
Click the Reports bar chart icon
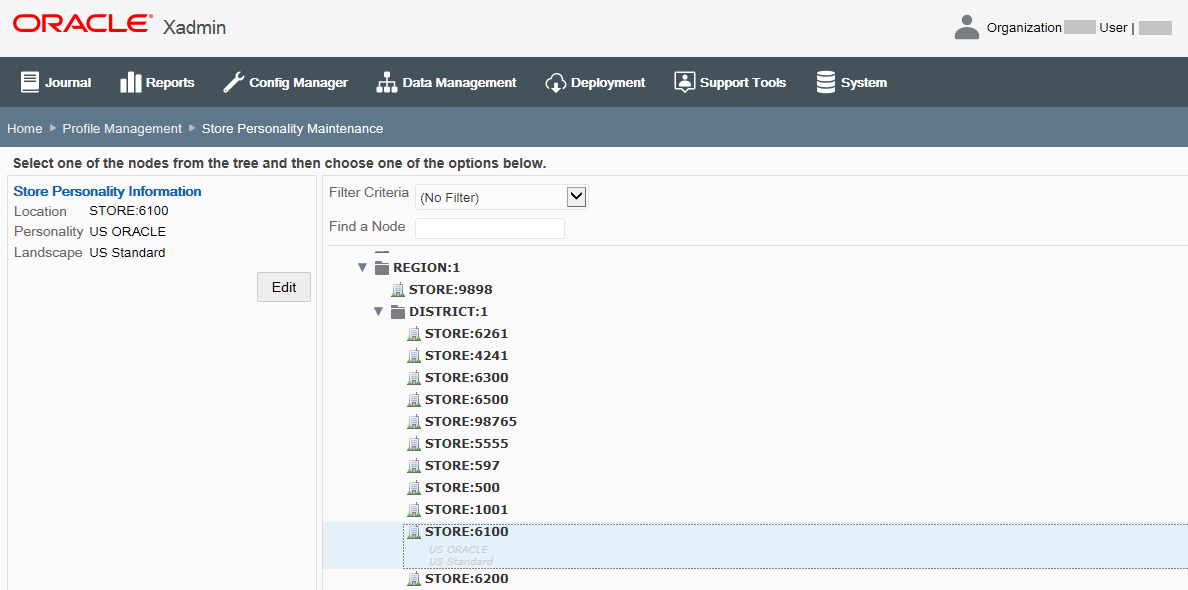tap(131, 82)
